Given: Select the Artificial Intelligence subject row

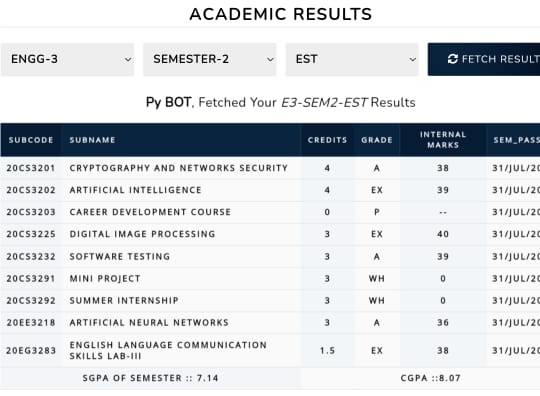Looking at the screenshot, I should click(270, 190).
